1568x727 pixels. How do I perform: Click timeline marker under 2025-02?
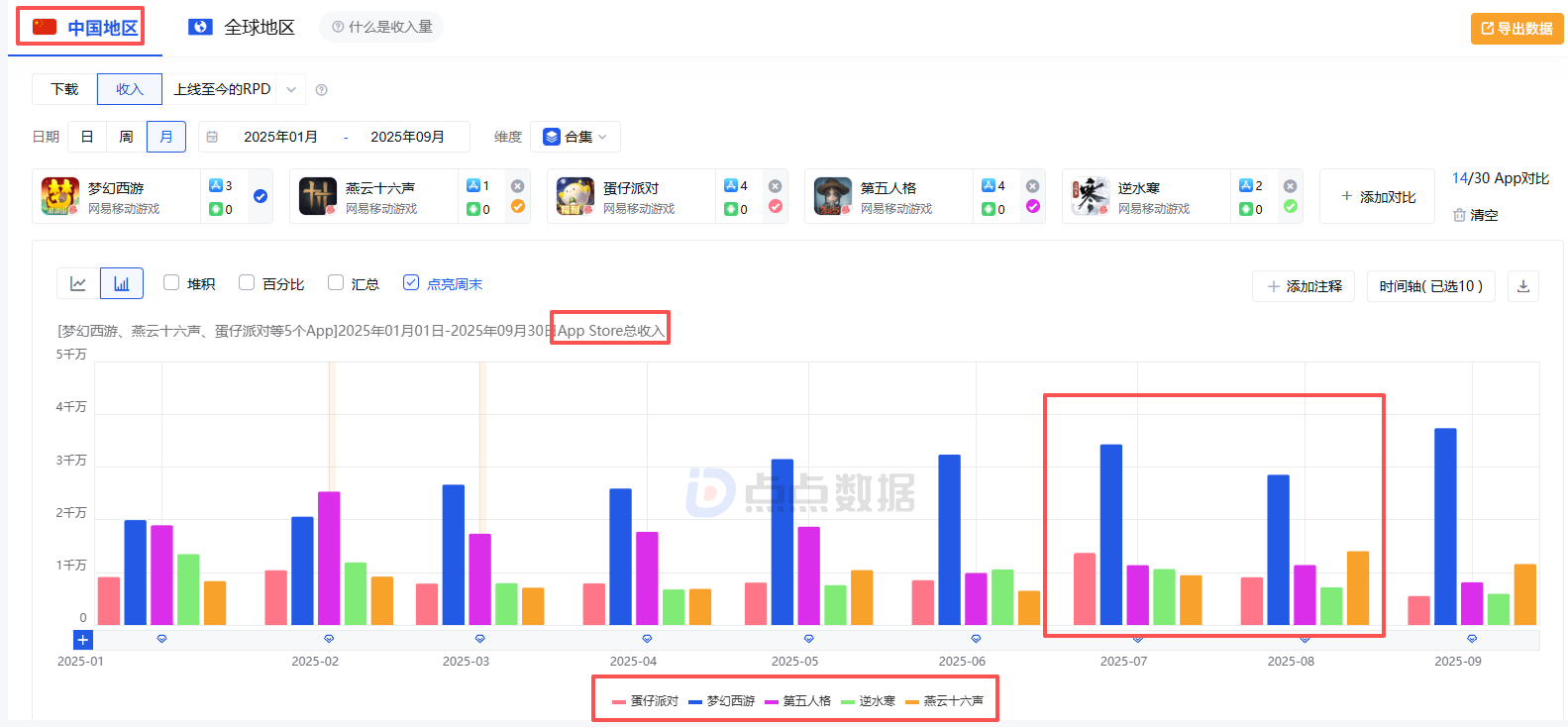coord(329,639)
